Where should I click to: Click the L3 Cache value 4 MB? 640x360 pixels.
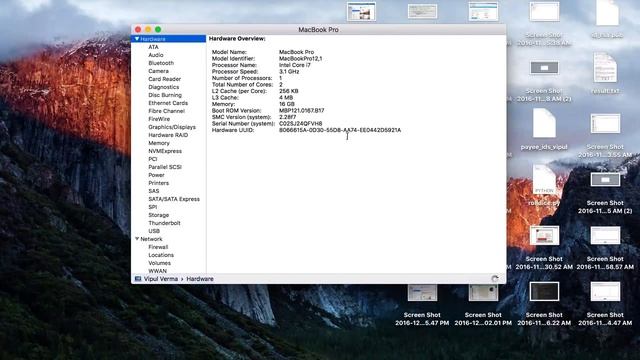286,98
